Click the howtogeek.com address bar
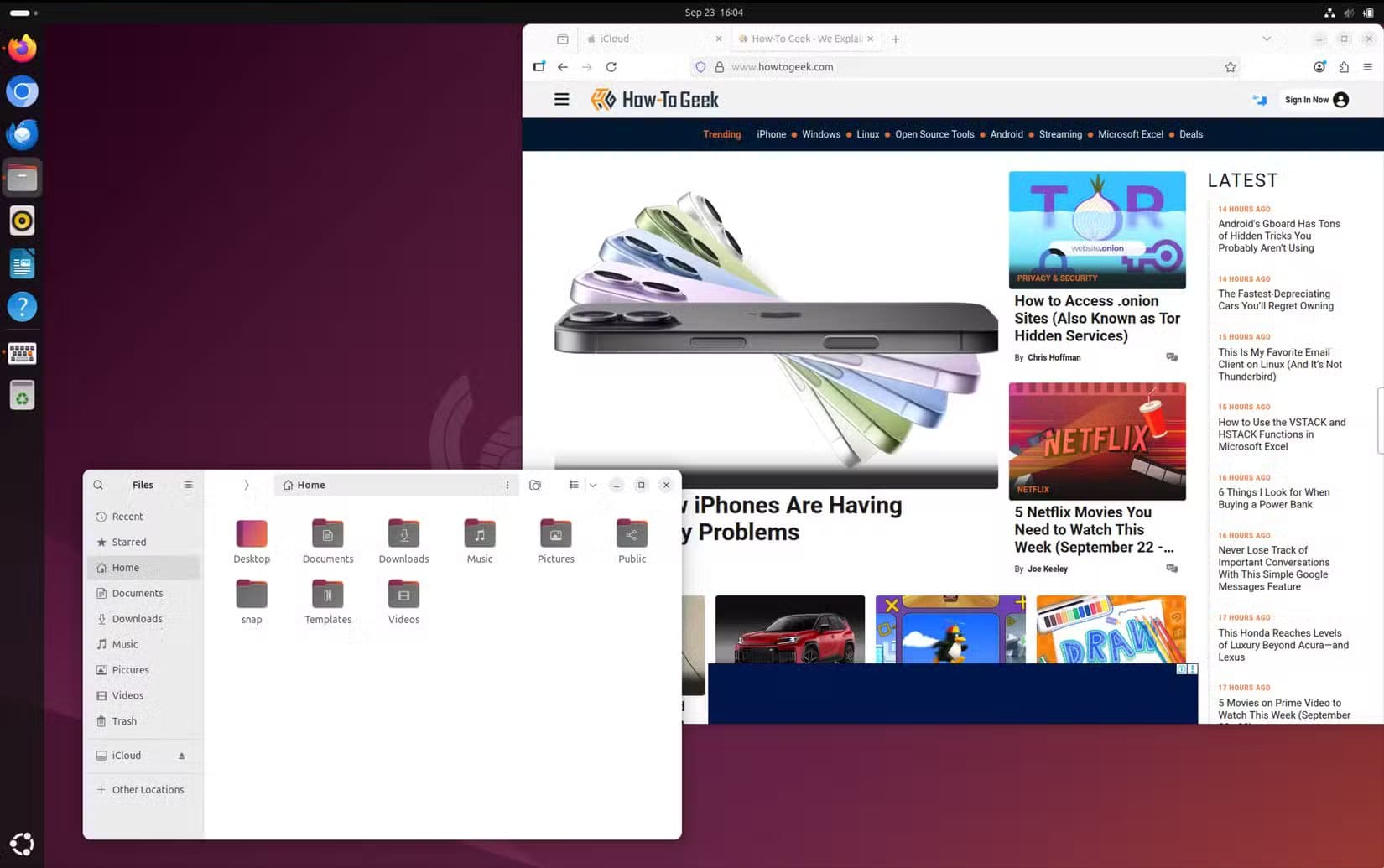The width and height of the screenshot is (1384, 868). click(965, 67)
